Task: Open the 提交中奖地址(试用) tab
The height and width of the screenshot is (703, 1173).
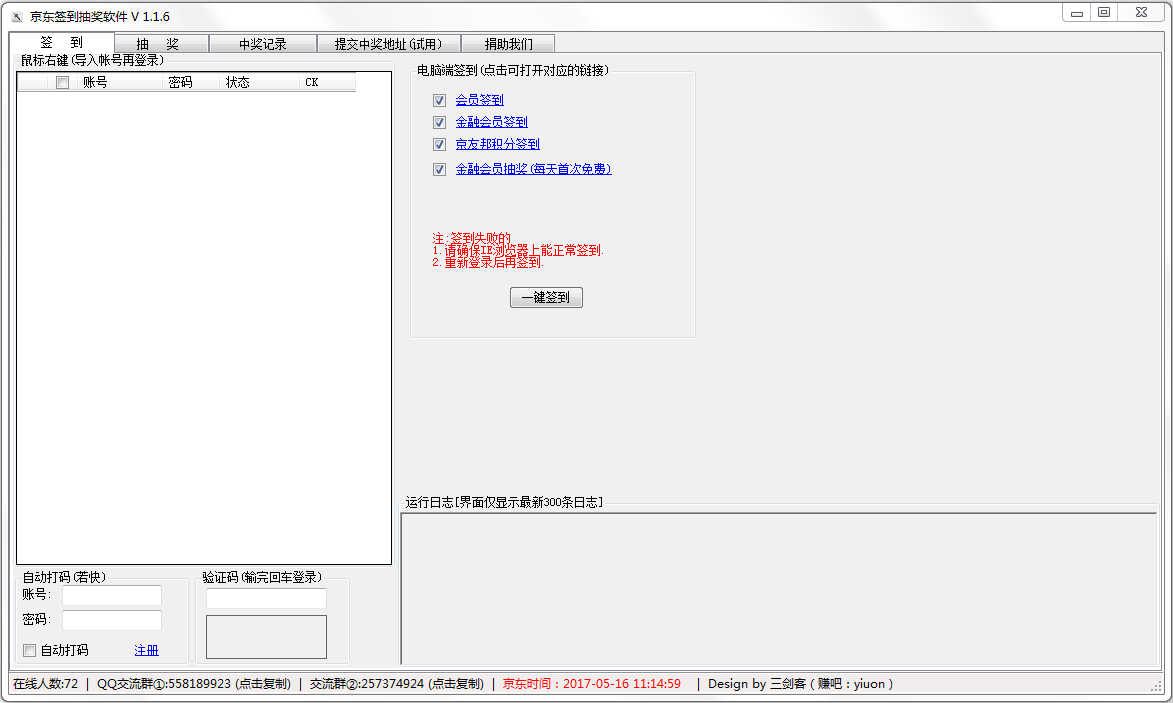Action: (x=387, y=43)
